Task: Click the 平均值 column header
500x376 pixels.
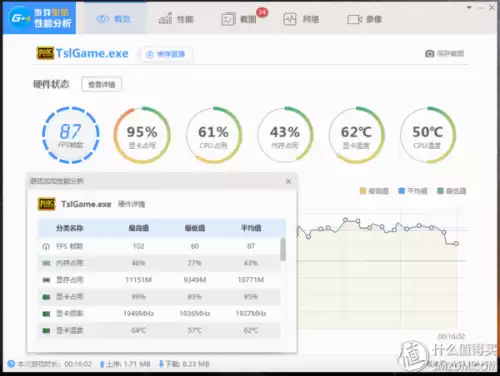Action: [251, 228]
